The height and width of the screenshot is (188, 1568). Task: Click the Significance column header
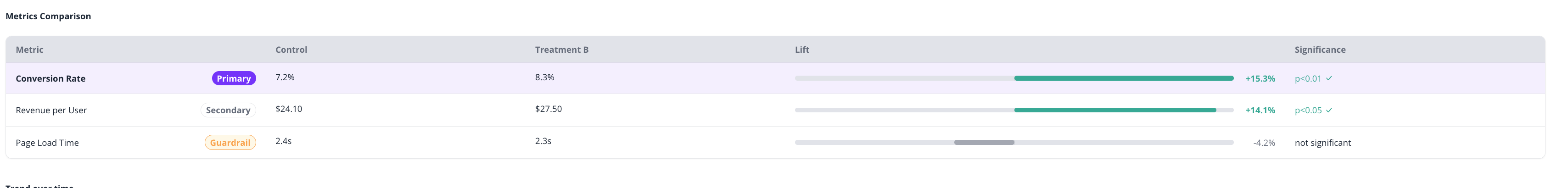pos(1320,50)
